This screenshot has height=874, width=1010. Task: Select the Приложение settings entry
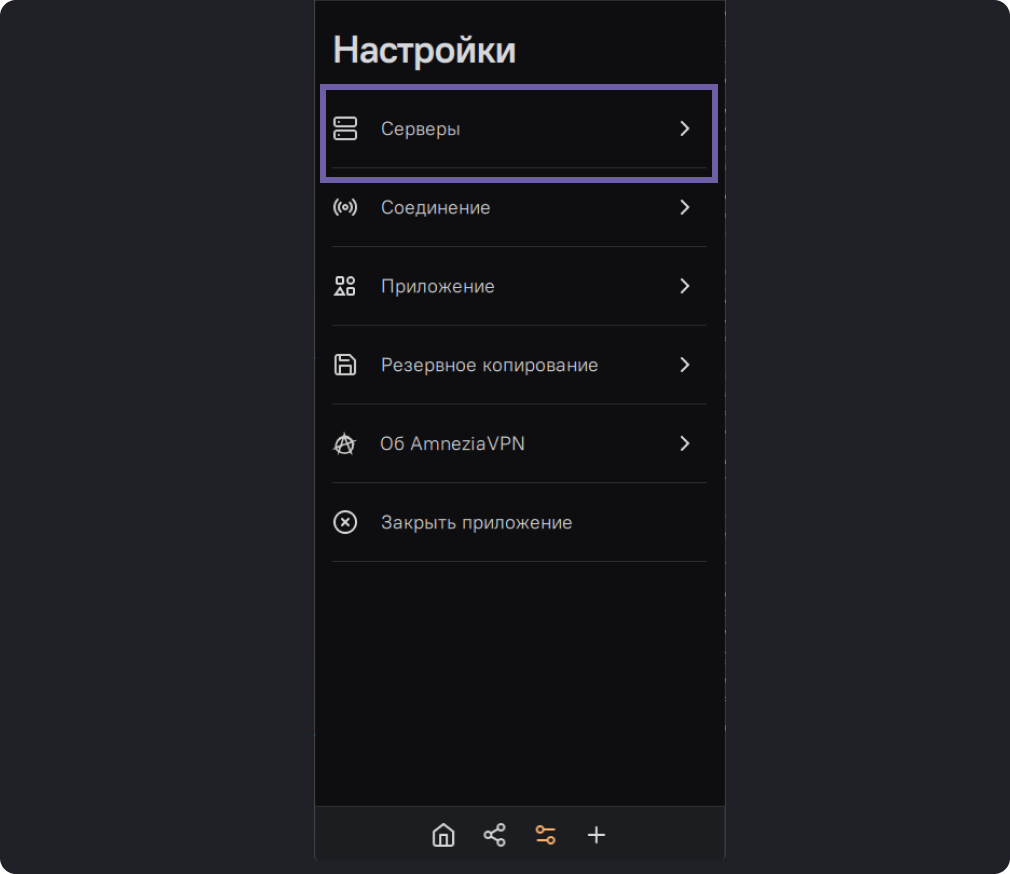[x=437, y=287]
